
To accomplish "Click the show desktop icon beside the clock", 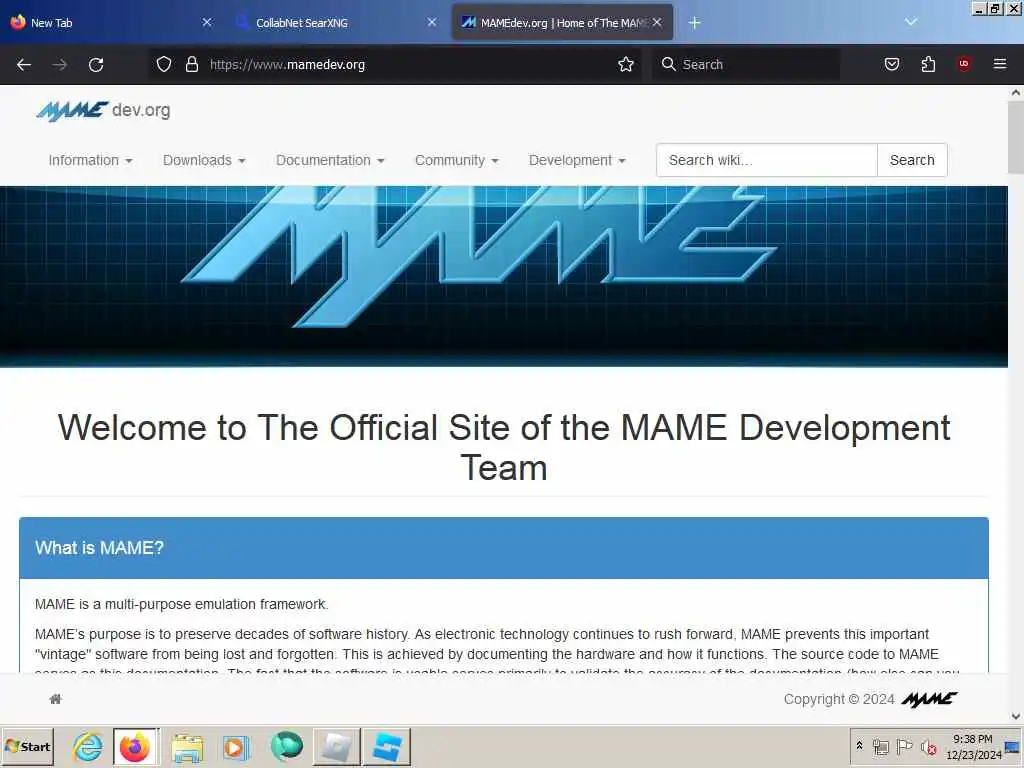I will coord(1013,747).
